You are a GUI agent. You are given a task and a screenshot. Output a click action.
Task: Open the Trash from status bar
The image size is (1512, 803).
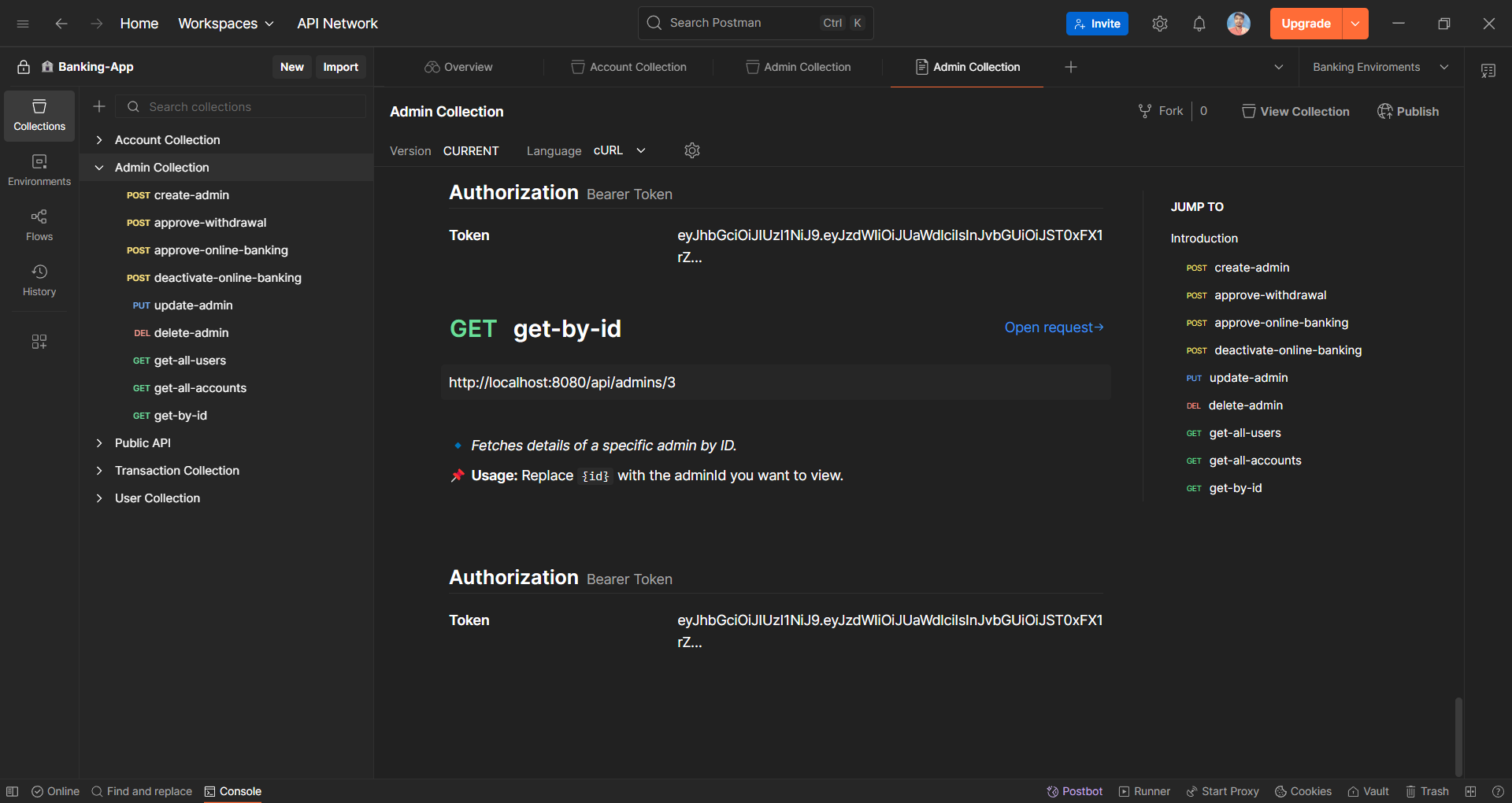1427,791
